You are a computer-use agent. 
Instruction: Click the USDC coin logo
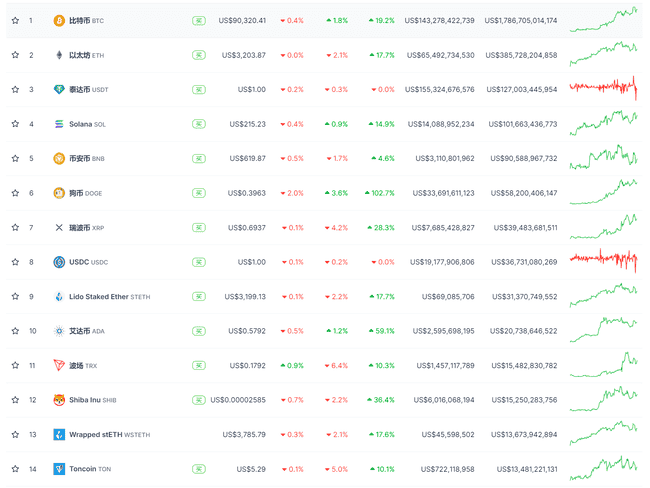click(59, 262)
